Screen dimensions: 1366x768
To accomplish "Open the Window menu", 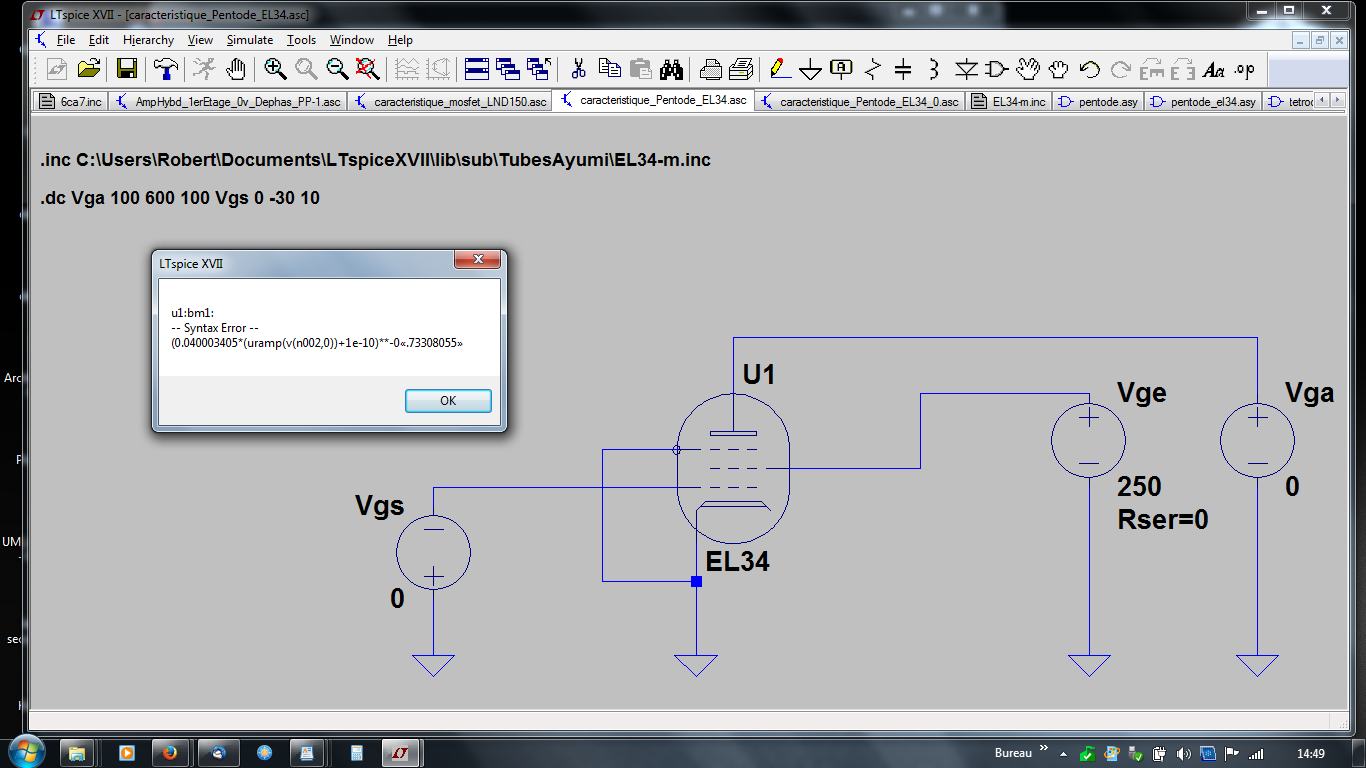I will pos(352,40).
